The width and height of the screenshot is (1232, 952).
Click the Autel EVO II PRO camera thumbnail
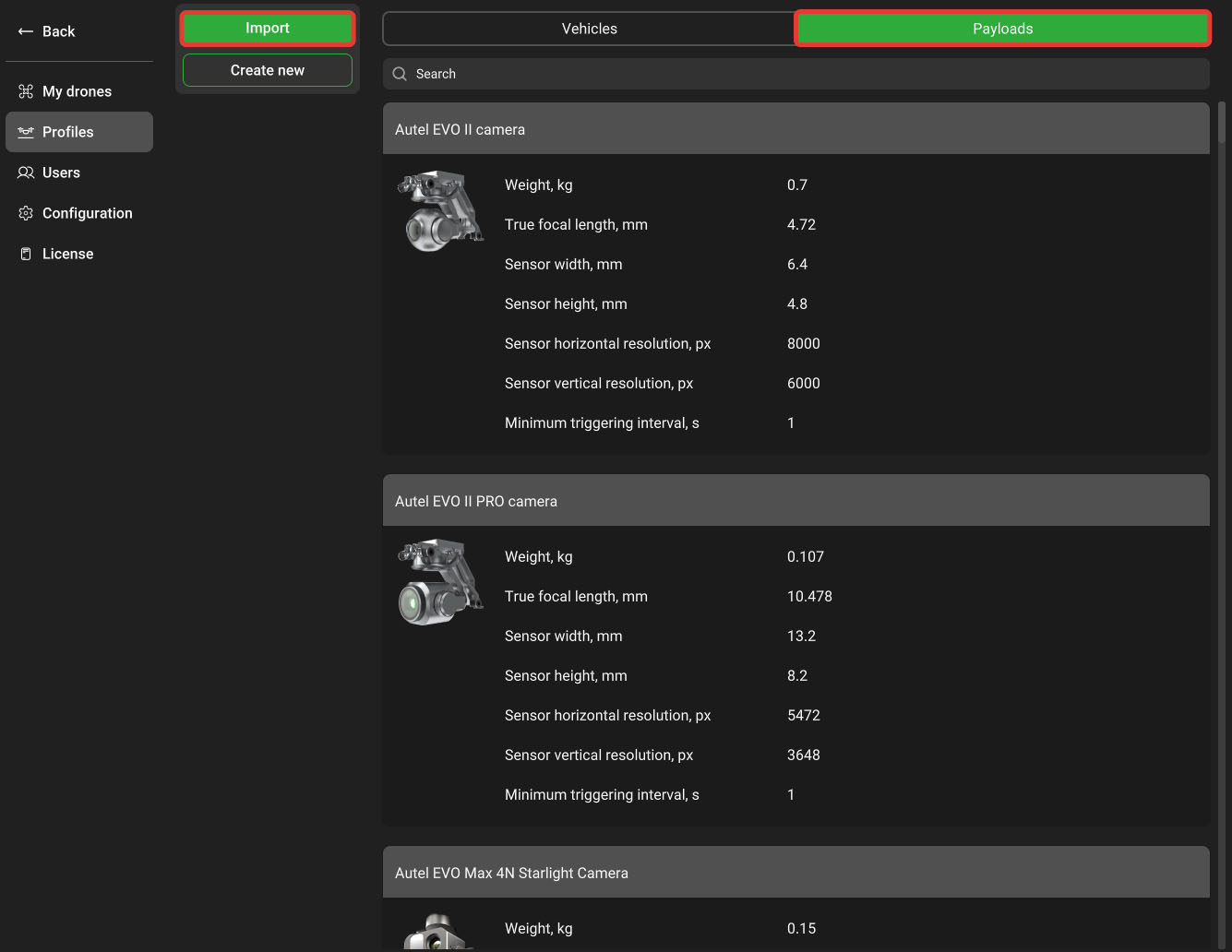[x=441, y=582]
